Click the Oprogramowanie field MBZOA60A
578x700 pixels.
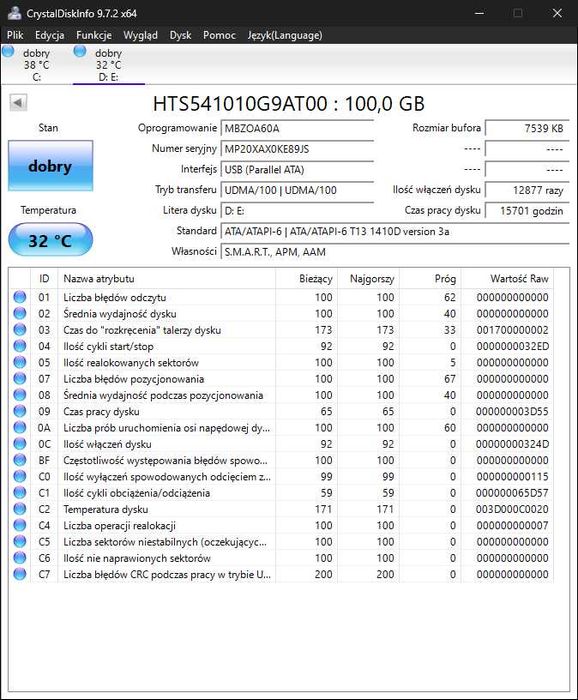(x=297, y=128)
